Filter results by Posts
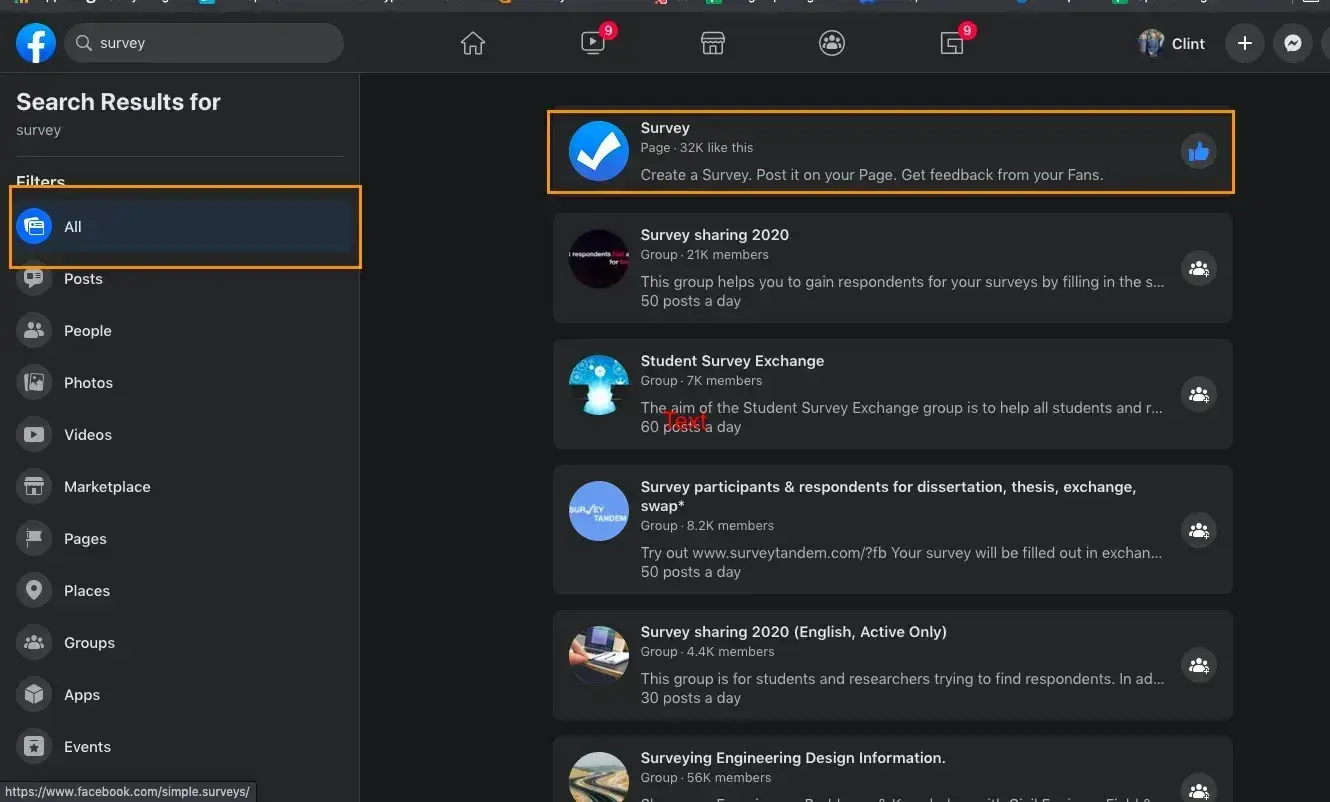Image resolution: width=1330 pixels, height=802 pixels. click(x=83, y=279)
